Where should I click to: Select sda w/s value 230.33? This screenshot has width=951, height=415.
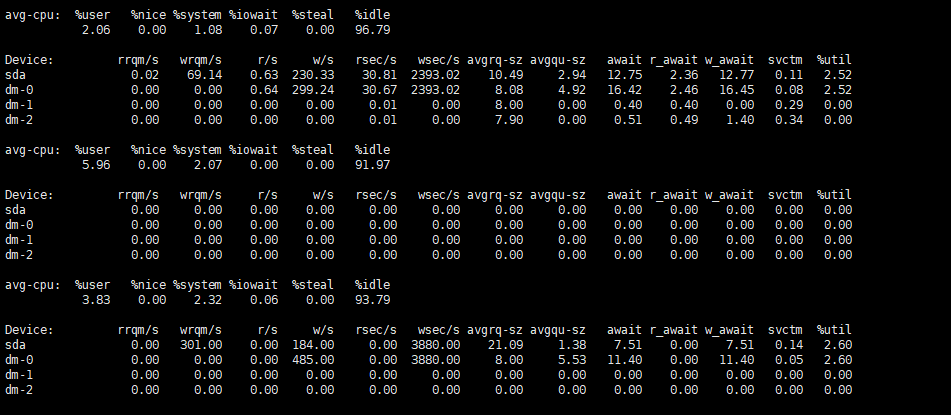pyautogui.click(x=313, y=75)
